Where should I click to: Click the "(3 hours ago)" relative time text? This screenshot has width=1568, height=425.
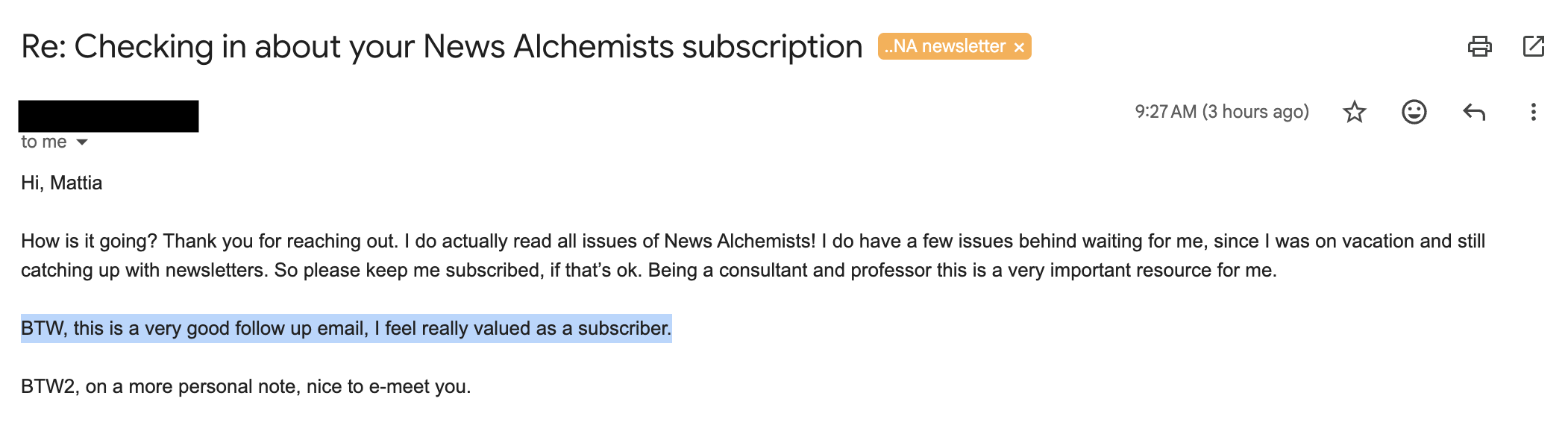1255,112
